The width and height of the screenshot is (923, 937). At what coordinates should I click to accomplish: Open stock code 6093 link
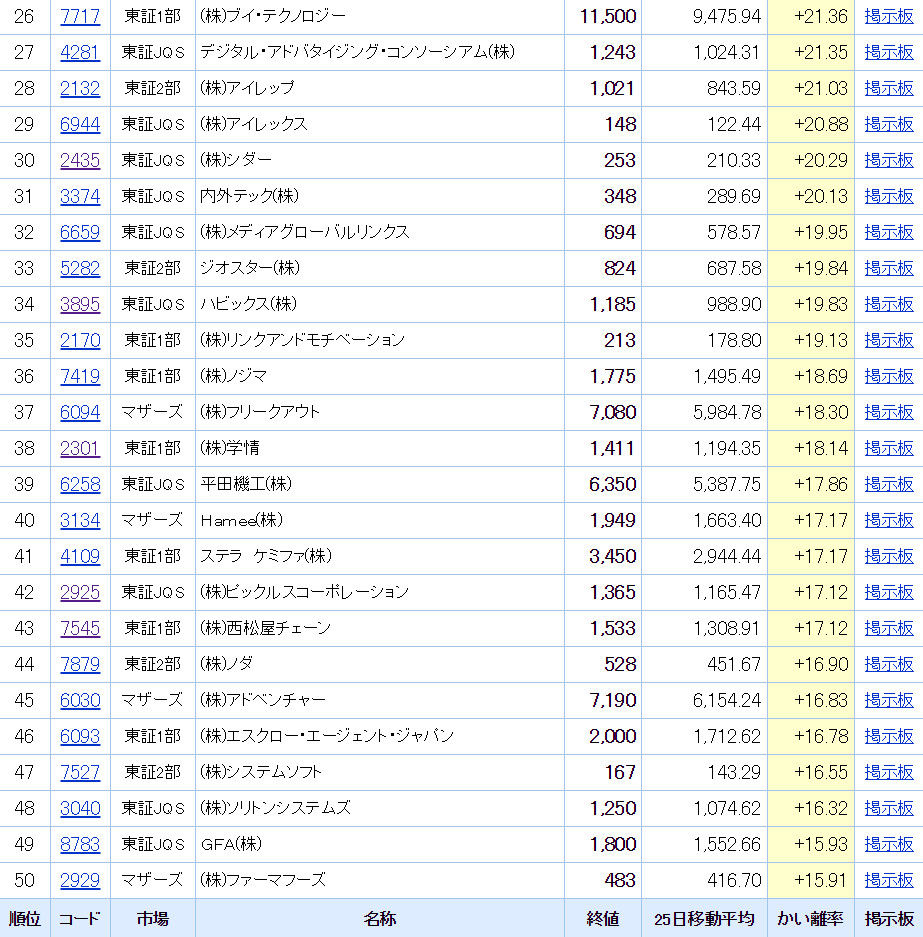(x=80, y=736)
